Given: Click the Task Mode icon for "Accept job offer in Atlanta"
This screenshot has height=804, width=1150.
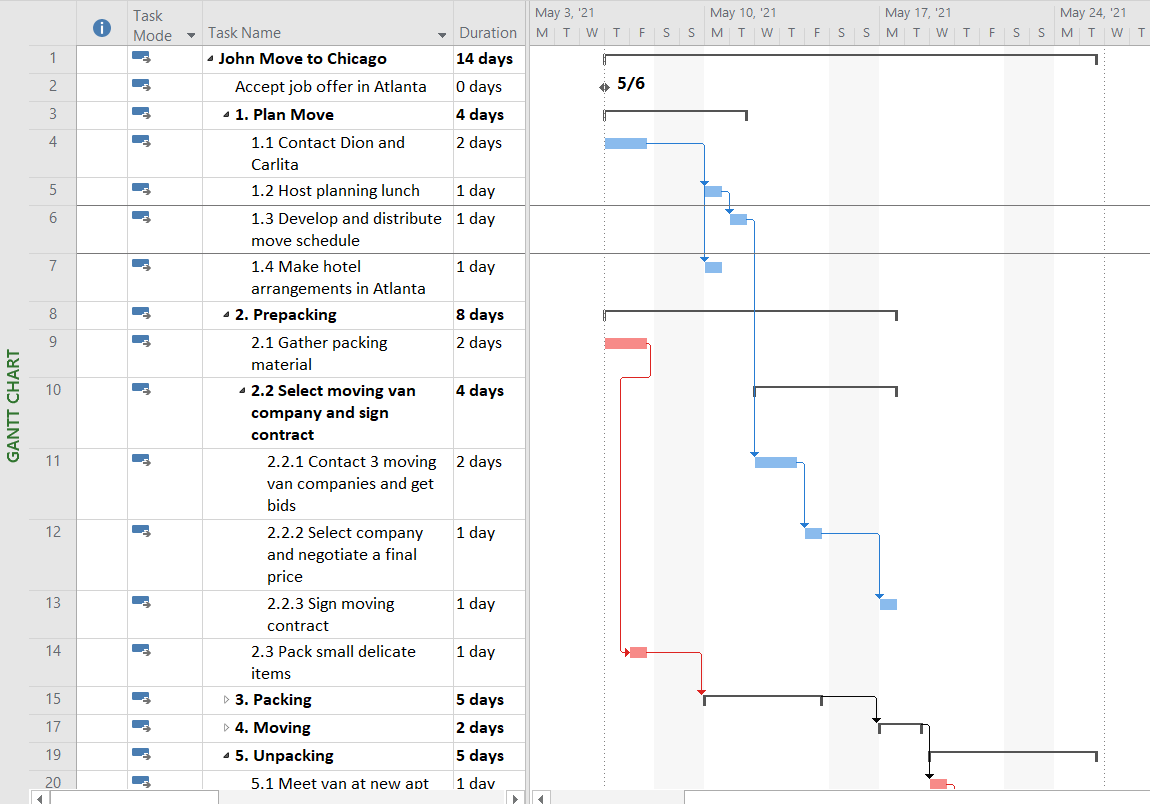Looking at the screenshot, I should (140, 86).
